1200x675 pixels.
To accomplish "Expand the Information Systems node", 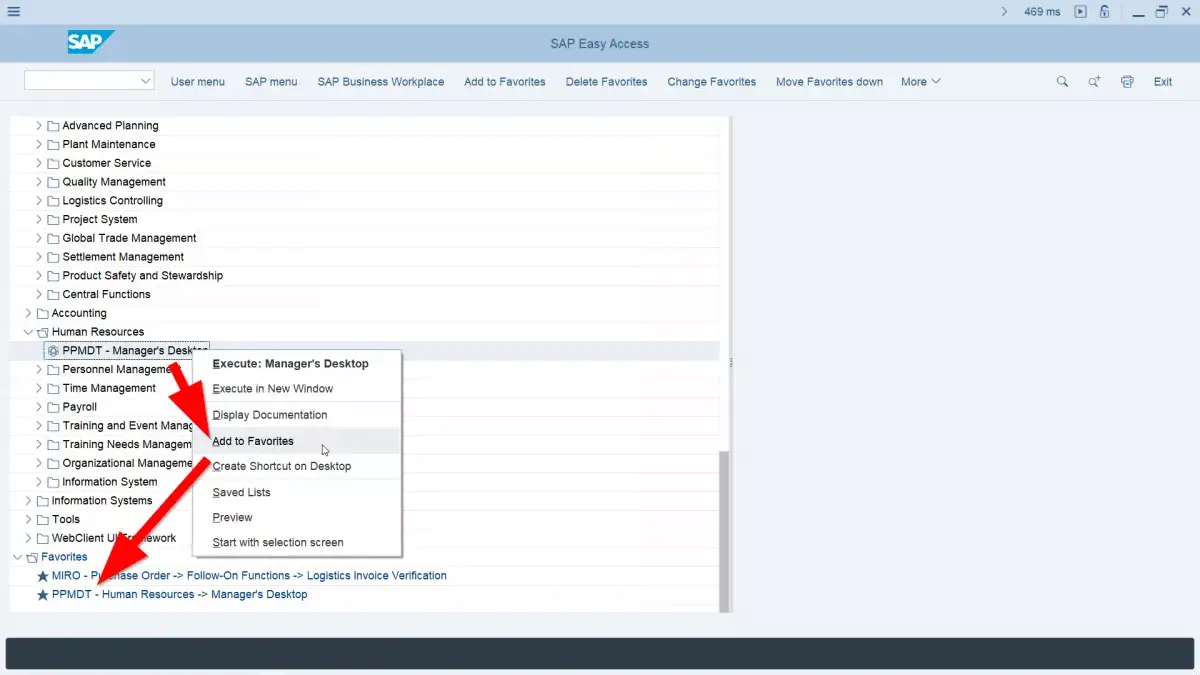I will tap(28, 501).
